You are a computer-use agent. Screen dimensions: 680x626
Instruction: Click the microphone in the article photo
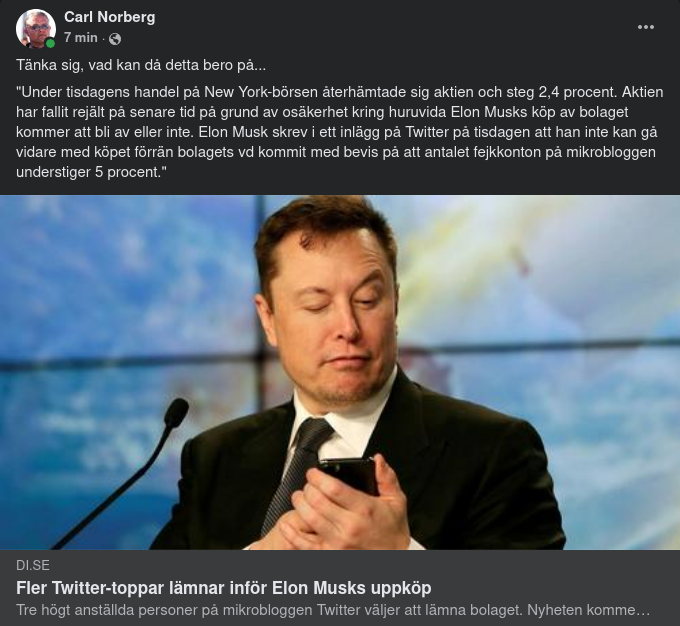[176, 413]
